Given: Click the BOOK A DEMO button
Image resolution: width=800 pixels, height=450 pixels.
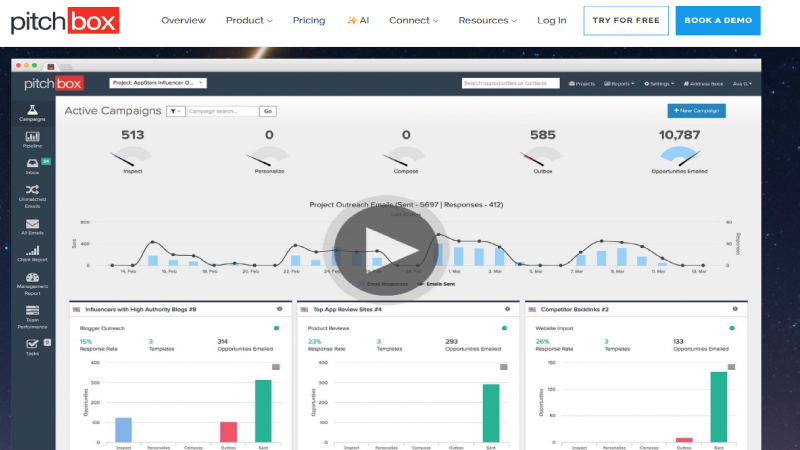Looking at the screenshot, I should click(718, 20).
